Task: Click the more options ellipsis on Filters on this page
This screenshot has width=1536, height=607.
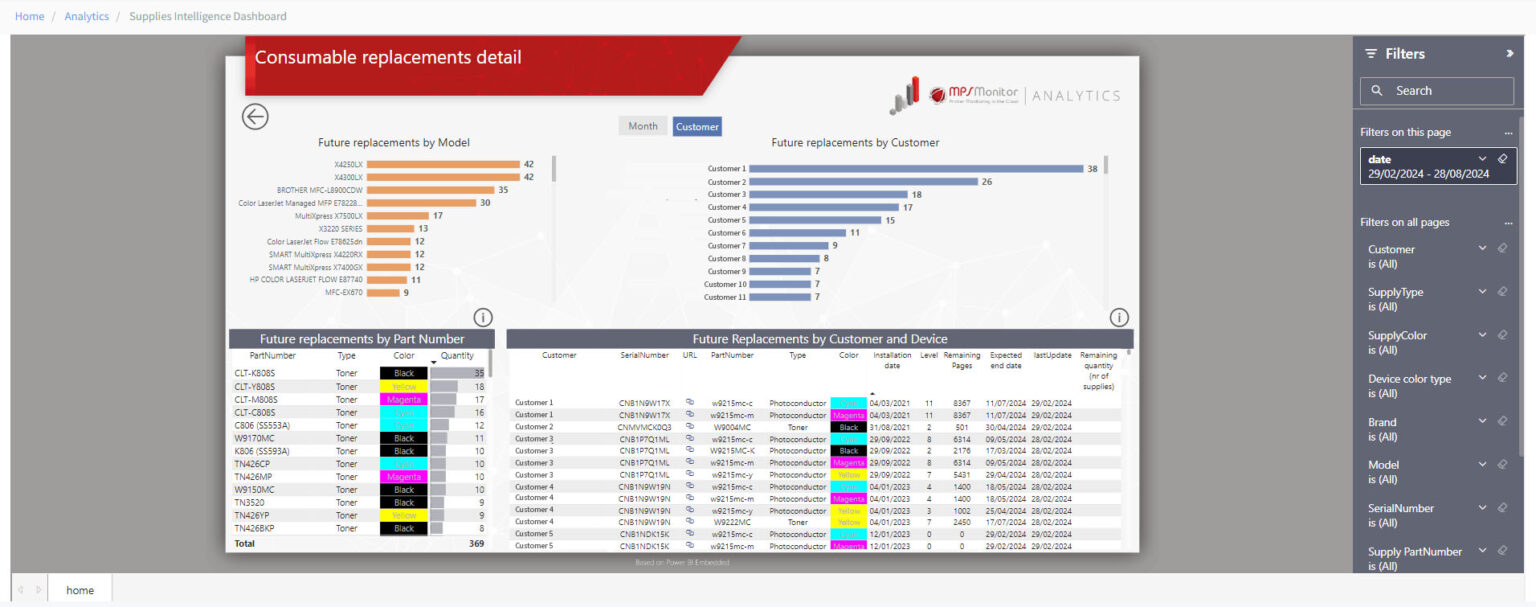Action: pyautogui.click(x=1508, y=131)
